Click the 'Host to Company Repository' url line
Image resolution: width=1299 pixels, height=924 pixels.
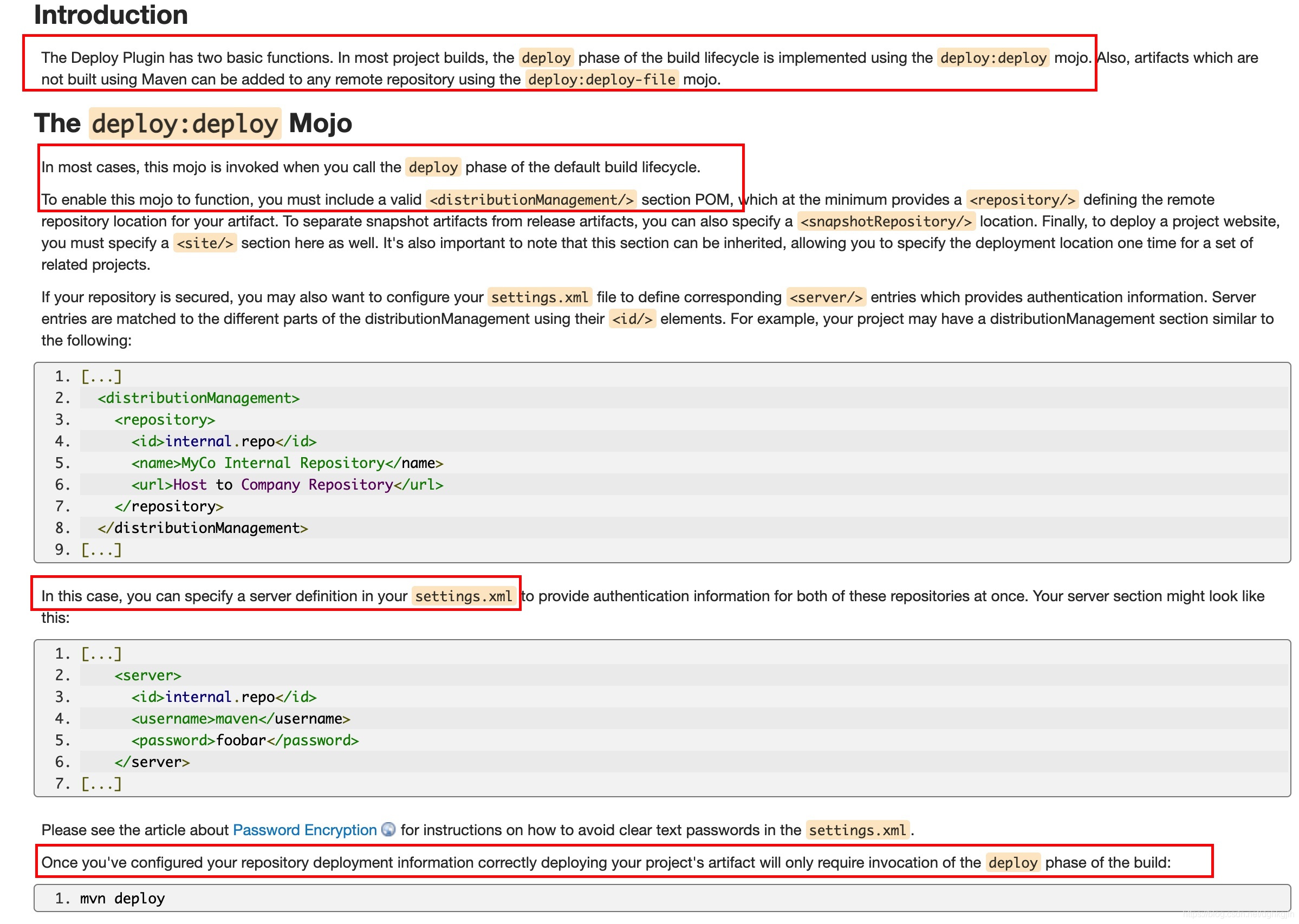click(287, 484)
